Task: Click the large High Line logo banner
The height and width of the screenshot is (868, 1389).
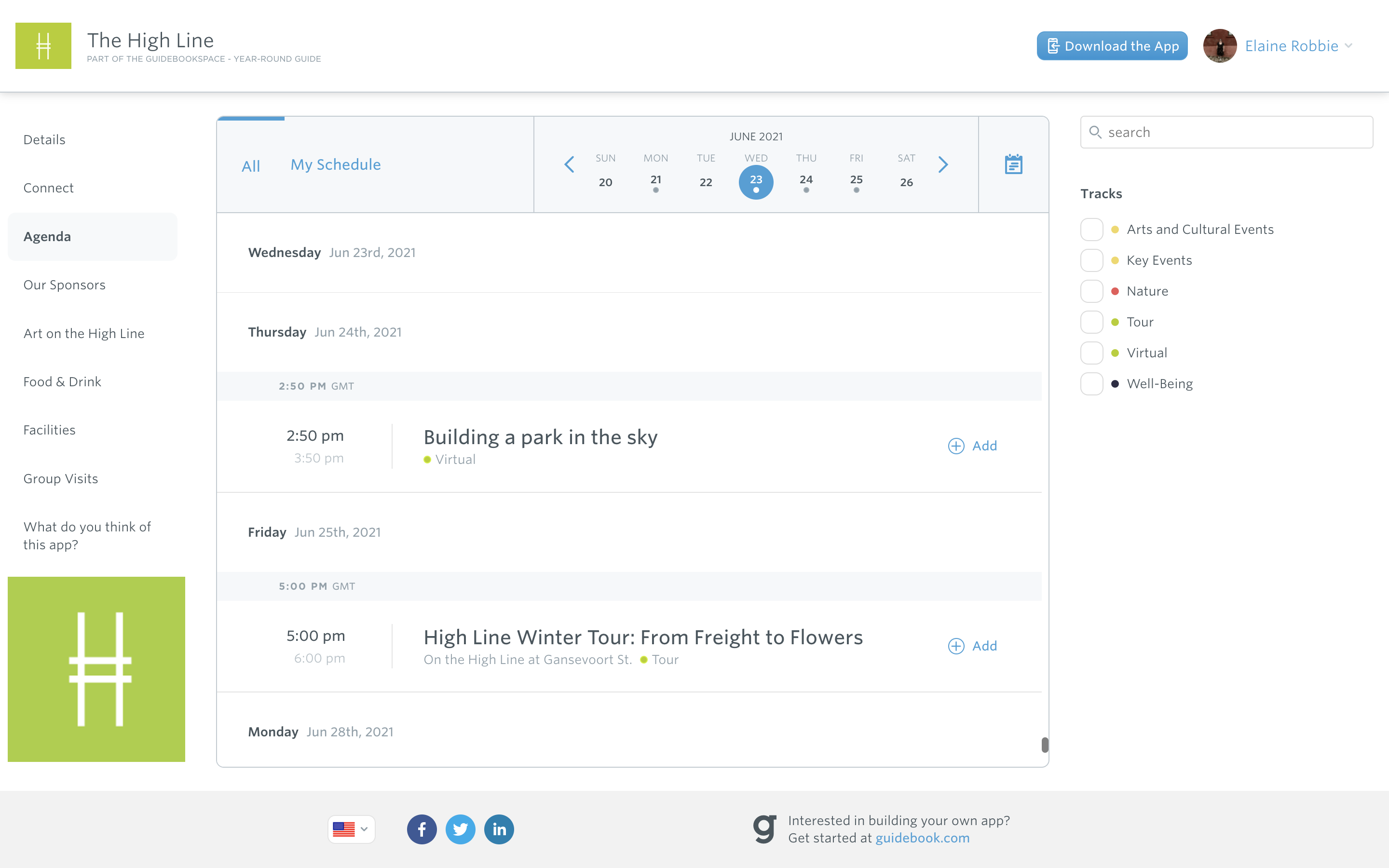Action: point(96,669)
